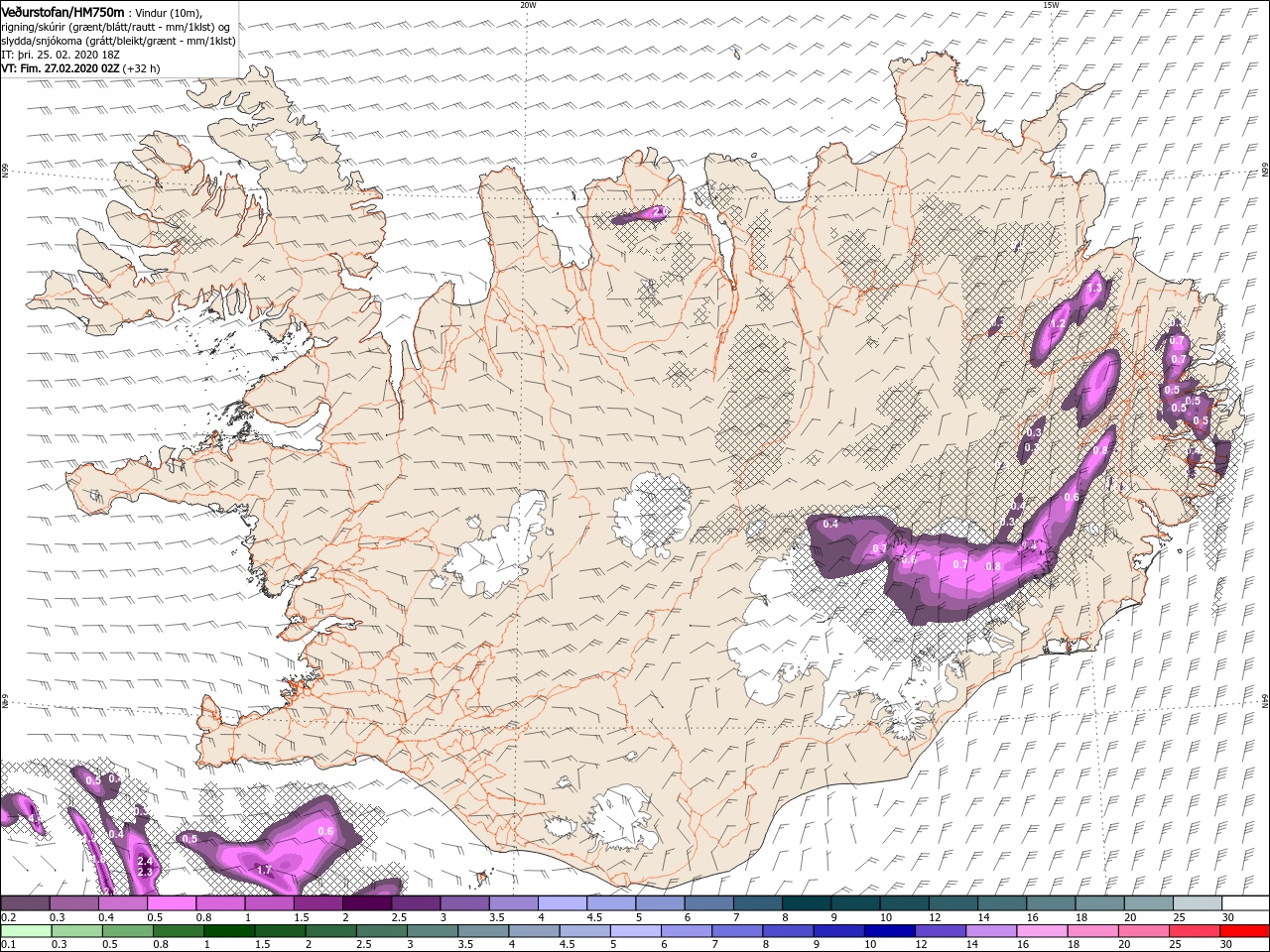The width and height of the screenshot is (1270, 952).
Task: Select the pale lavender snow swatch between 4 and 4.5
Action: click(563, 903)
